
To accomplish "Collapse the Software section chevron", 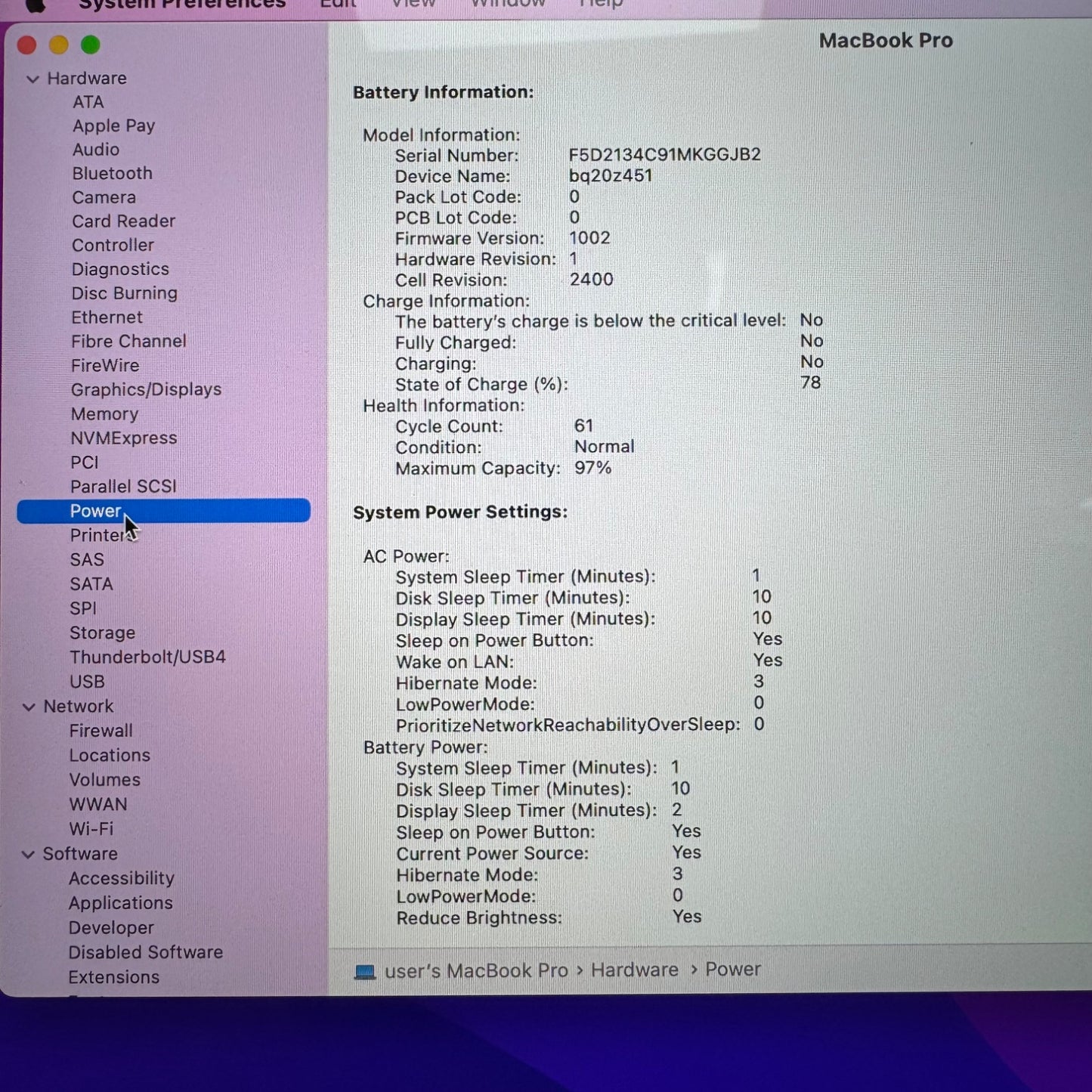I will point(29,855).
